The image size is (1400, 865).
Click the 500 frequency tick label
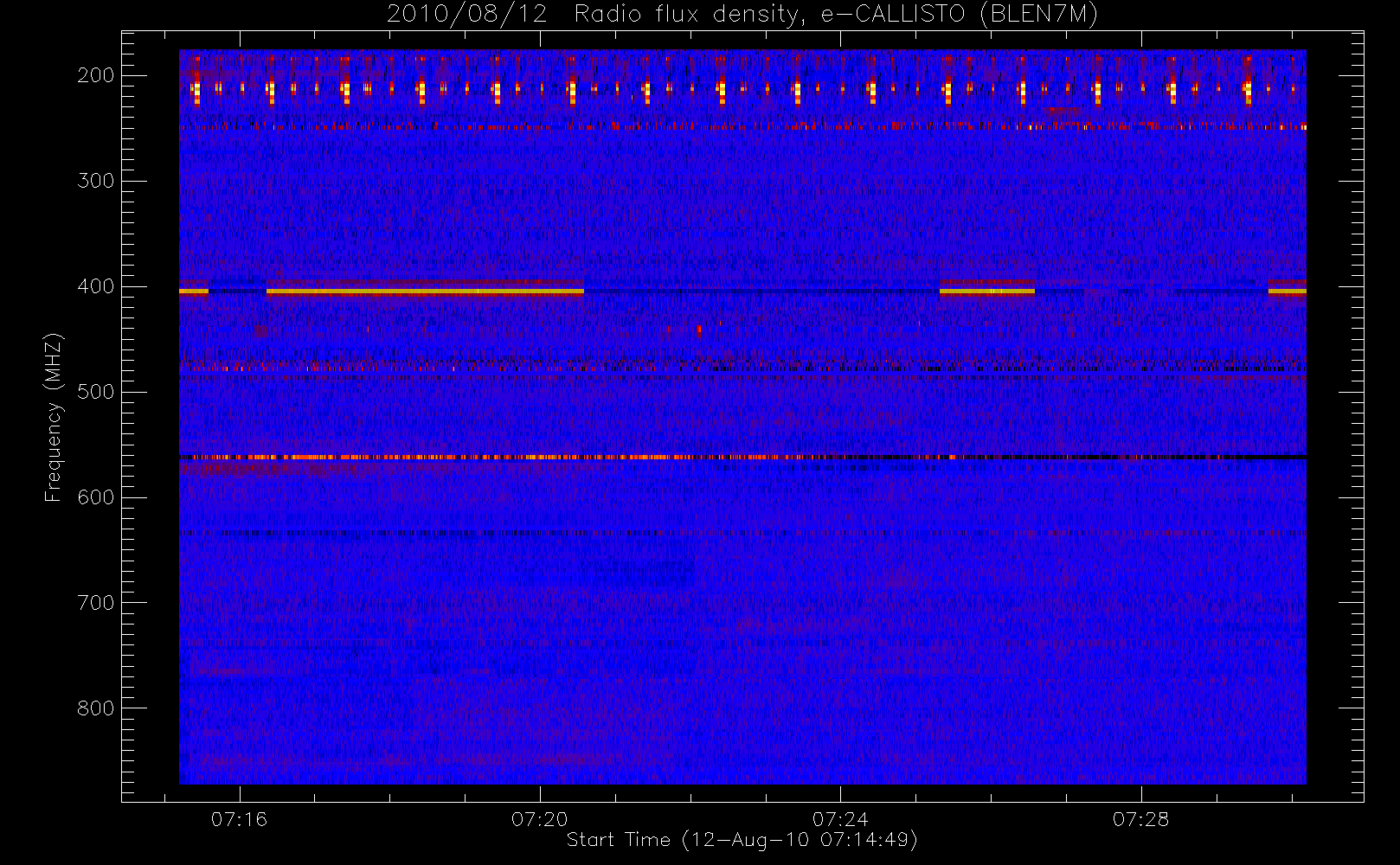point(96,392)
